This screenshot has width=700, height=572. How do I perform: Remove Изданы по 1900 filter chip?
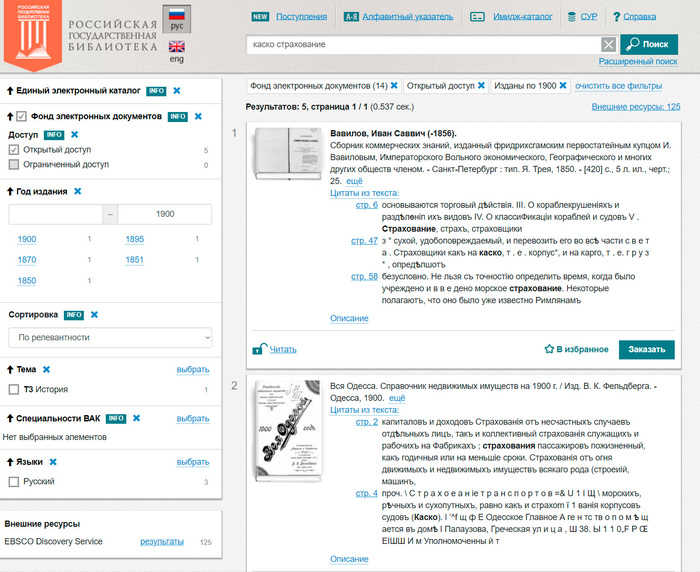[x=563, y=85]
